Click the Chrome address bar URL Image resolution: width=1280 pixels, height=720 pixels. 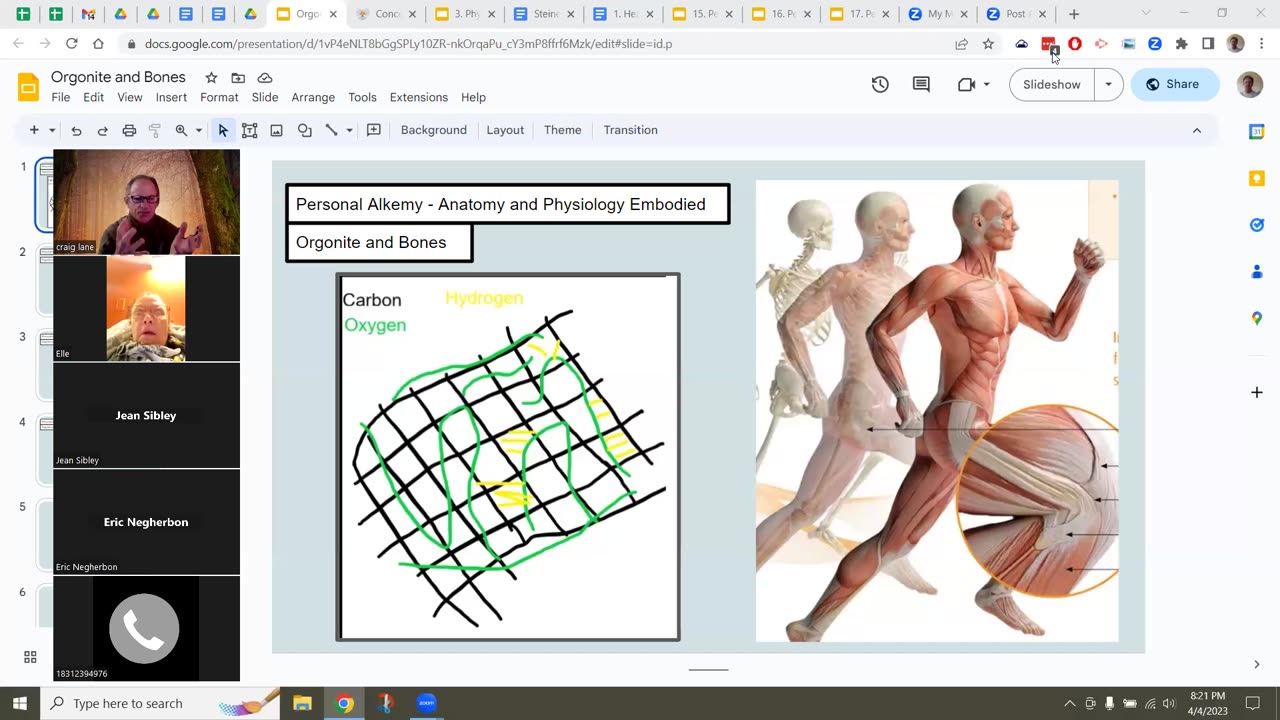pyautogui.click(x=408, y=44)
